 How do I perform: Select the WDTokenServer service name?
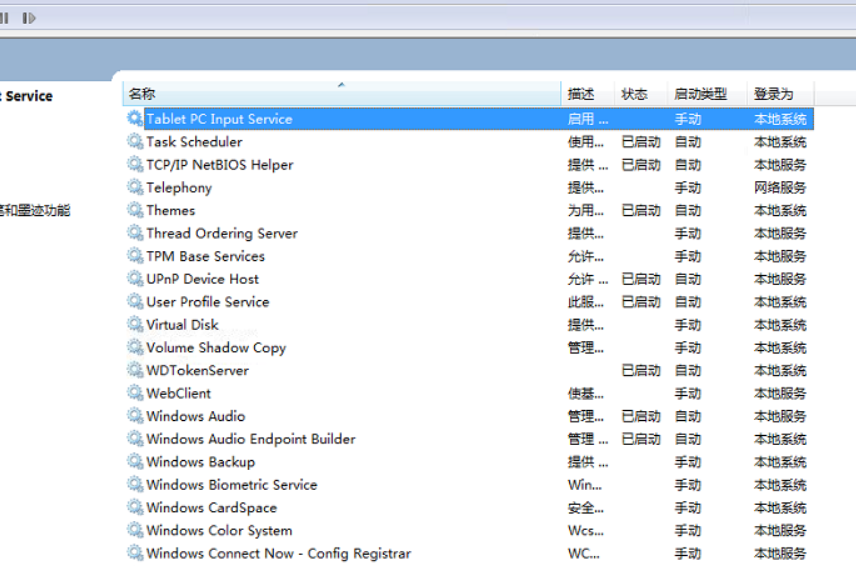pyautogui.click(x=198, y=371)
